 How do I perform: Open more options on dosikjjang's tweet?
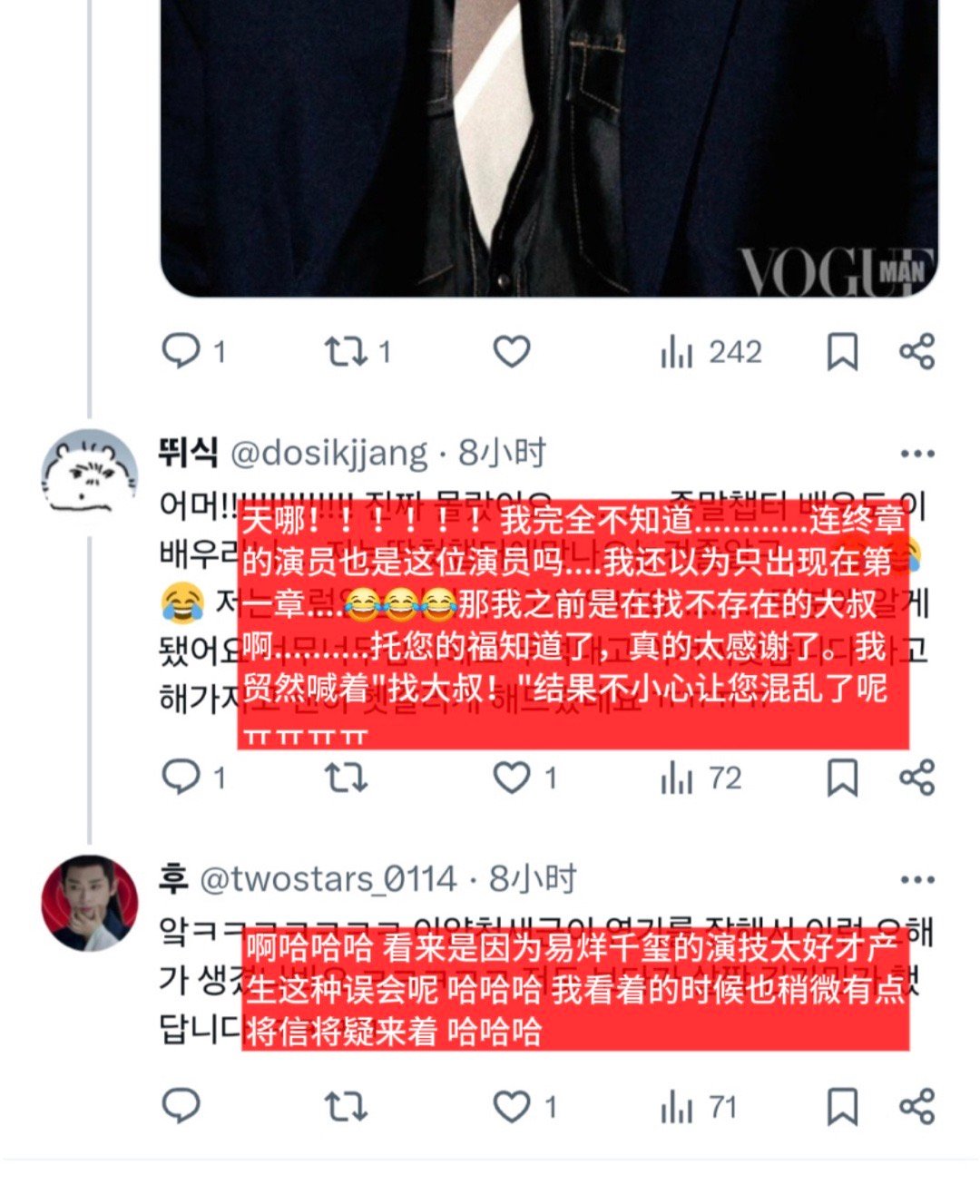916,454
